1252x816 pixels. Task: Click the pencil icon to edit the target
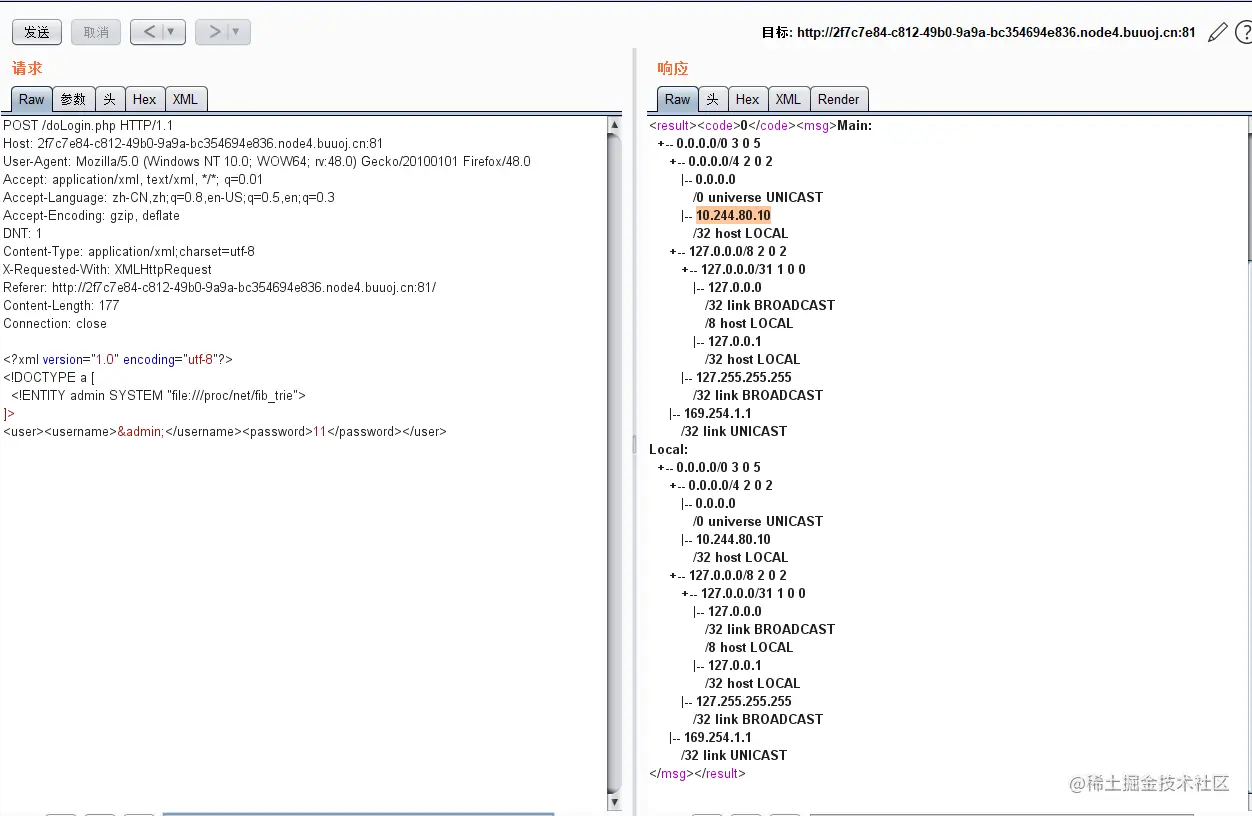coord(1217,32)
